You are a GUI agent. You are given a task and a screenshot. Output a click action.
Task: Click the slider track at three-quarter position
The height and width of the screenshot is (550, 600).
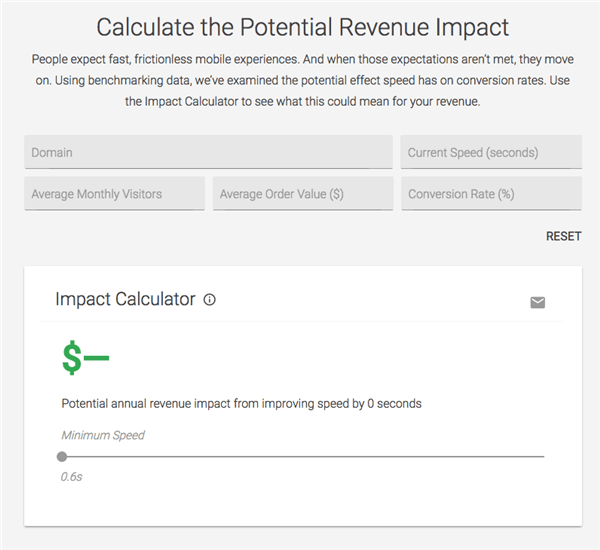(x=423, y=456)
